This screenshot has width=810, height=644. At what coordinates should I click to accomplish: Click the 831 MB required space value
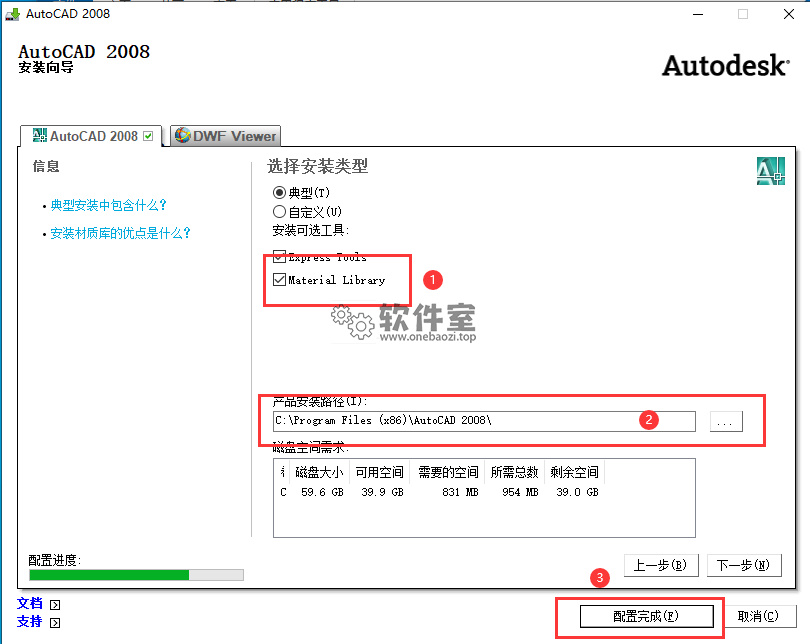pos(460,493)
